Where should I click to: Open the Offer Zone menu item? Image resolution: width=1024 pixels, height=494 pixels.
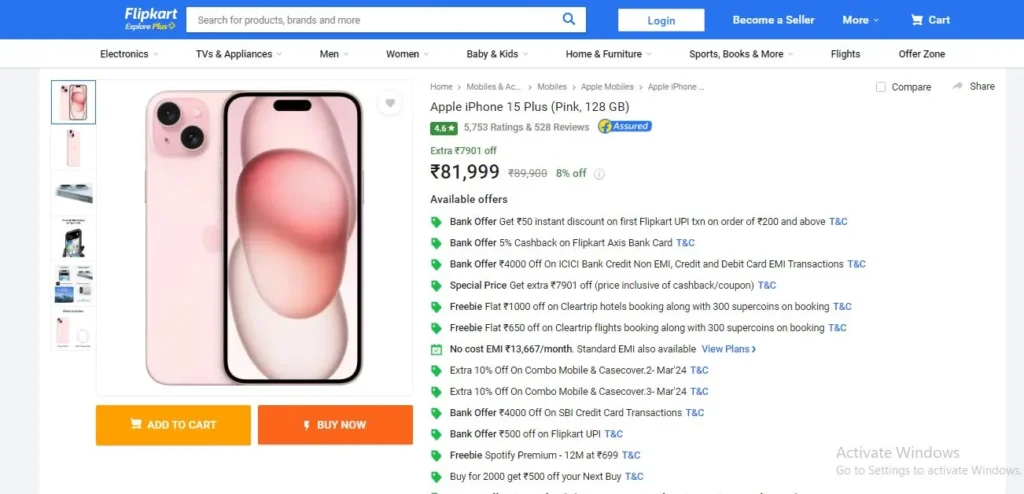pos(921,54)
